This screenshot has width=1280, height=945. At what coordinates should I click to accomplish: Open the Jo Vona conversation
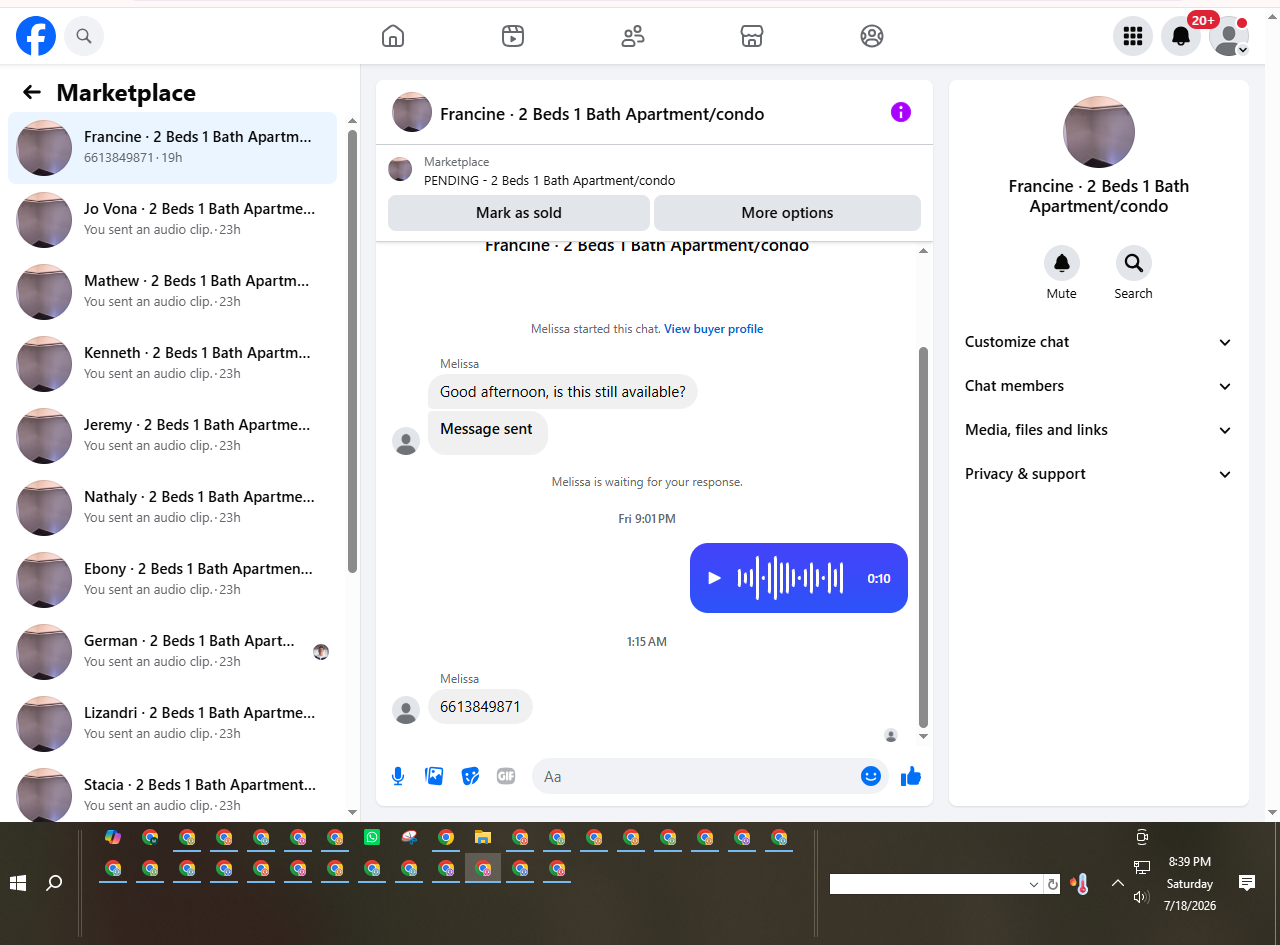click(x=172, y=220)
